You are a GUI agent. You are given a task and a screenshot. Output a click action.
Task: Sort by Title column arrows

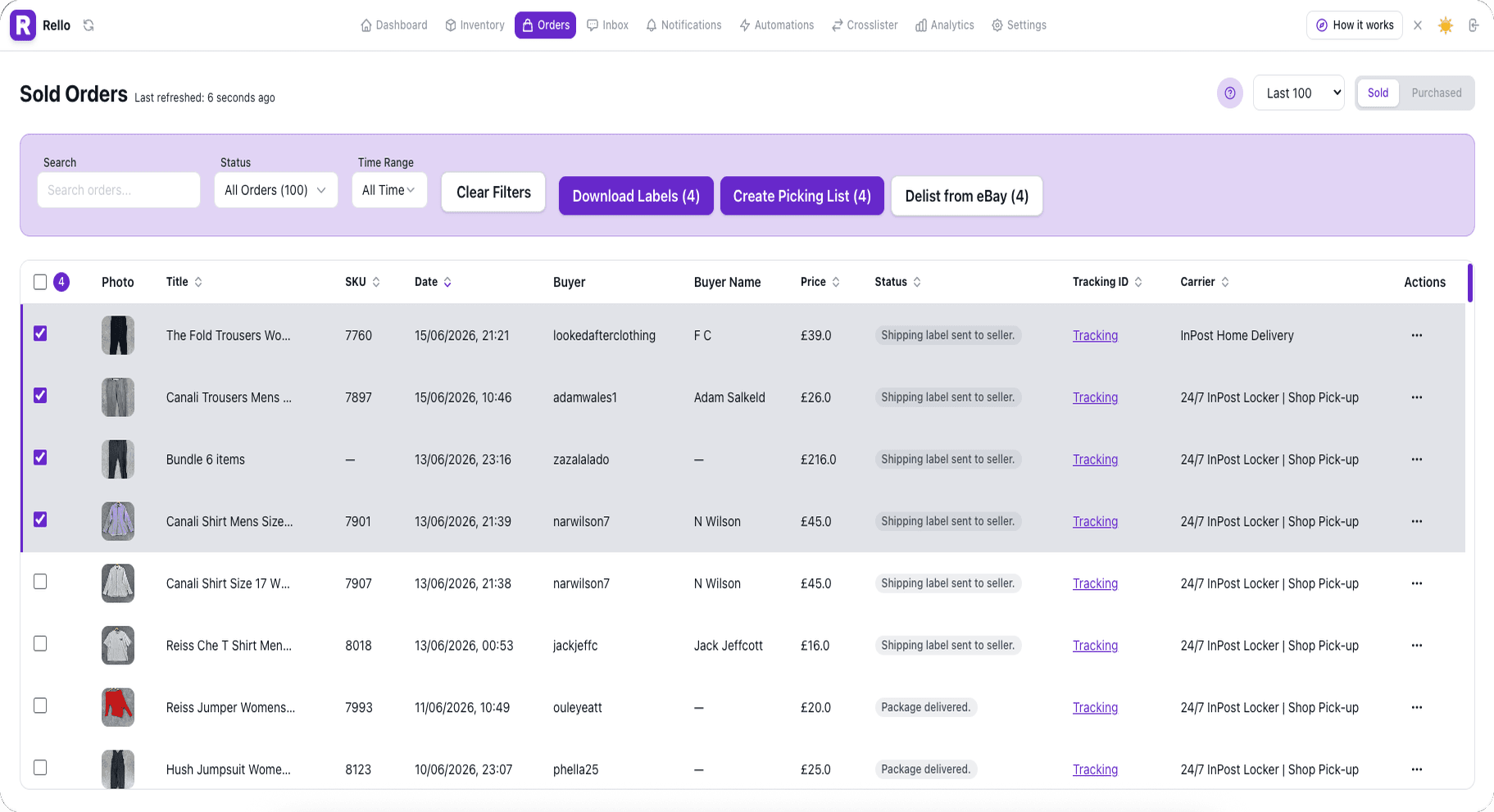pos(198,282)
